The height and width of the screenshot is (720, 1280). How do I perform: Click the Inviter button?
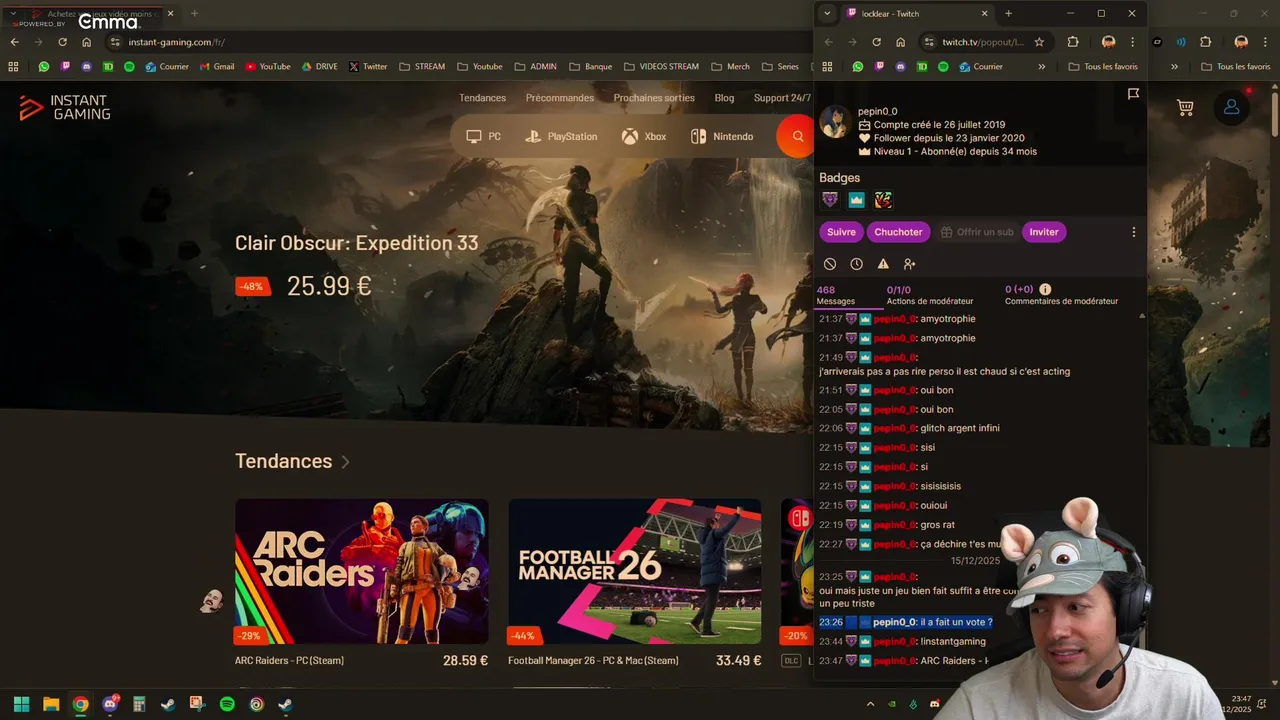1043,232
